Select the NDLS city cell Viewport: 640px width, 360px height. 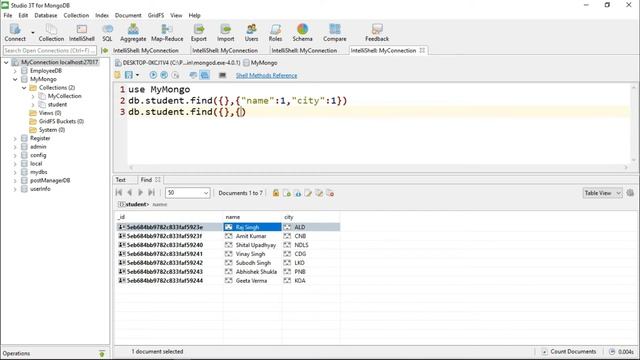310,245
